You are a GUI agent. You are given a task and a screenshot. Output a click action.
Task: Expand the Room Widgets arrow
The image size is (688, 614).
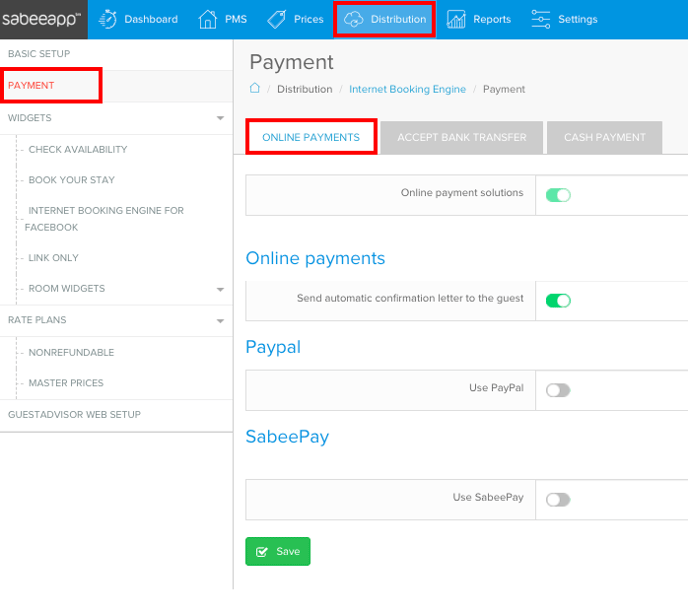click(220, 289)
